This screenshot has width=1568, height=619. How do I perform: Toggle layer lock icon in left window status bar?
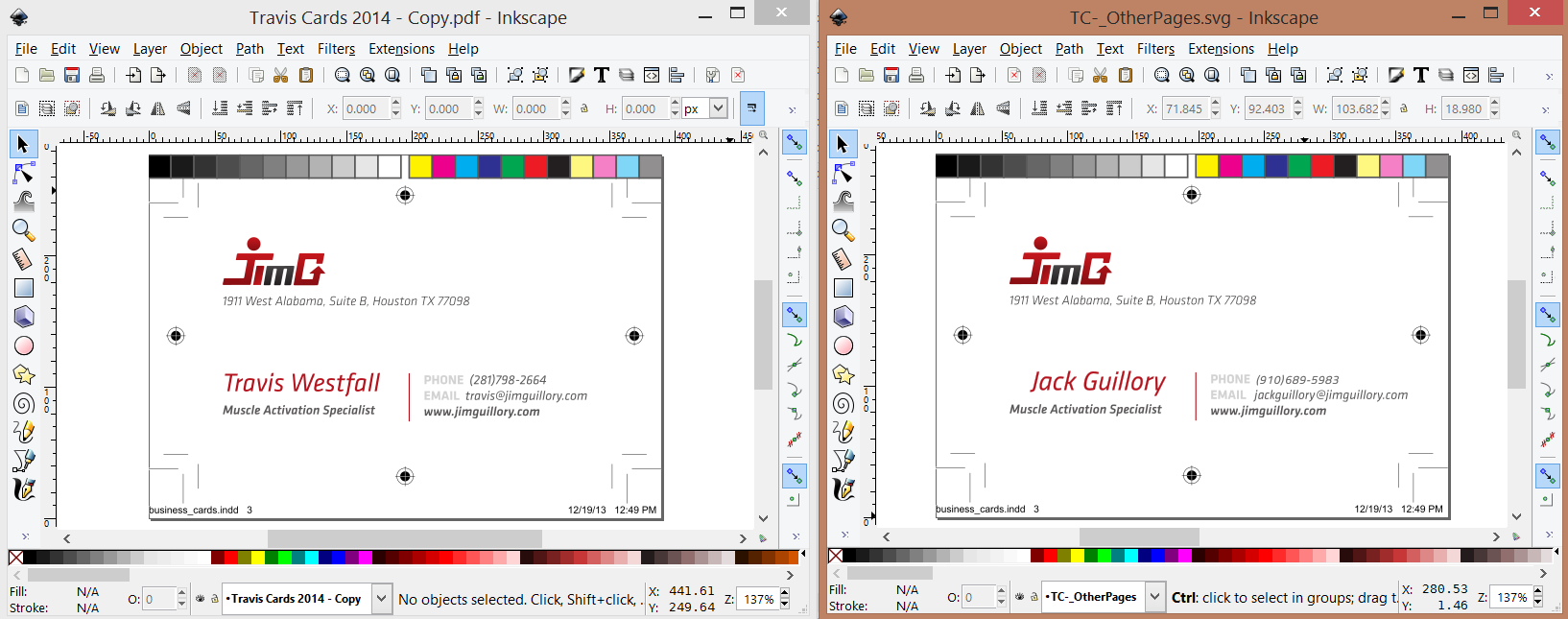(214, 599)
